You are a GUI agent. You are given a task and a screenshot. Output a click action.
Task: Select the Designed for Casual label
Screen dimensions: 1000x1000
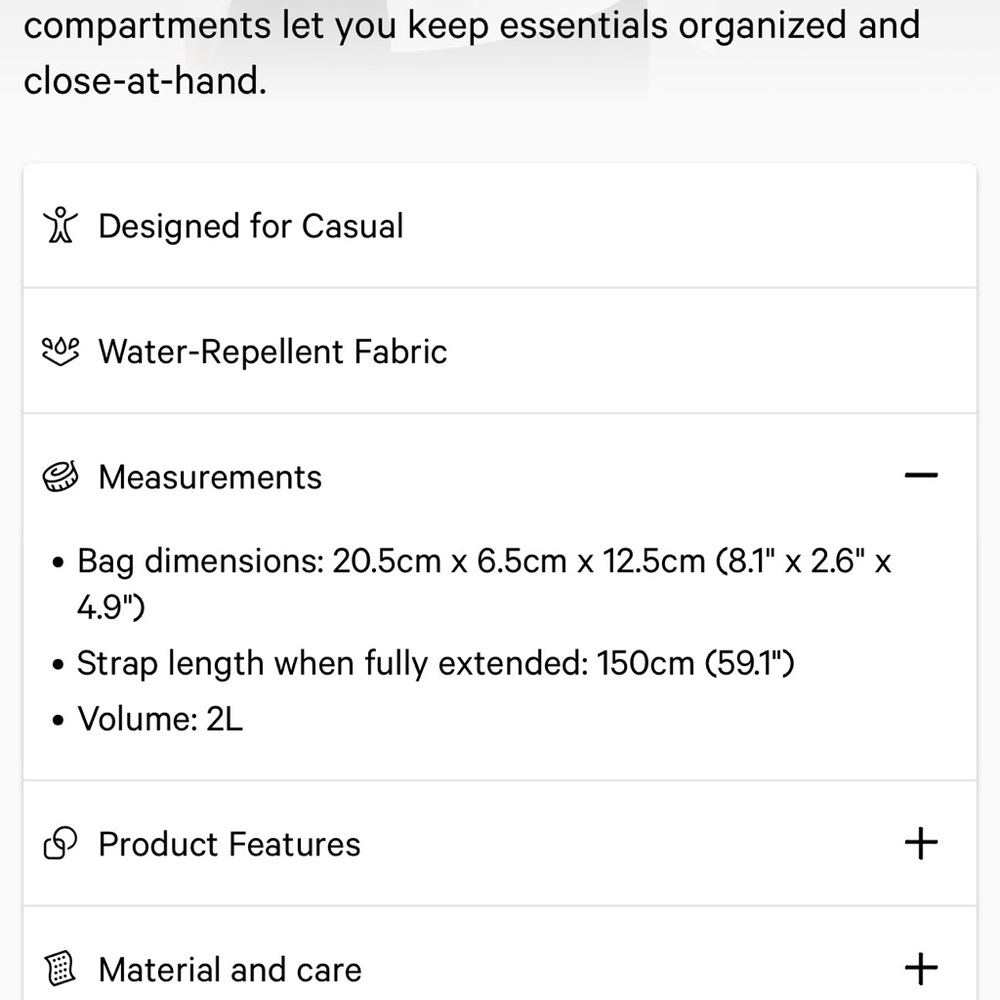[x=250, y=226]
